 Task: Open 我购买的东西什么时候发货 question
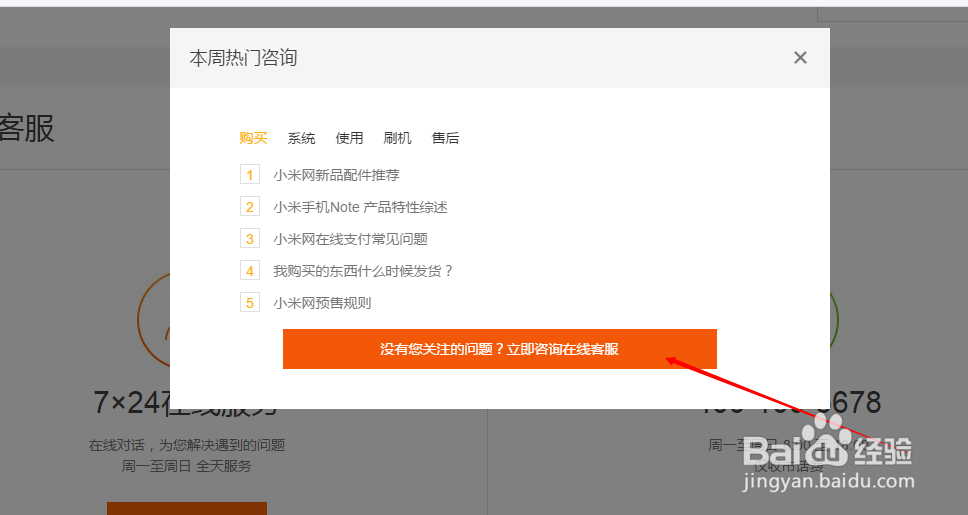coord(363,271)
